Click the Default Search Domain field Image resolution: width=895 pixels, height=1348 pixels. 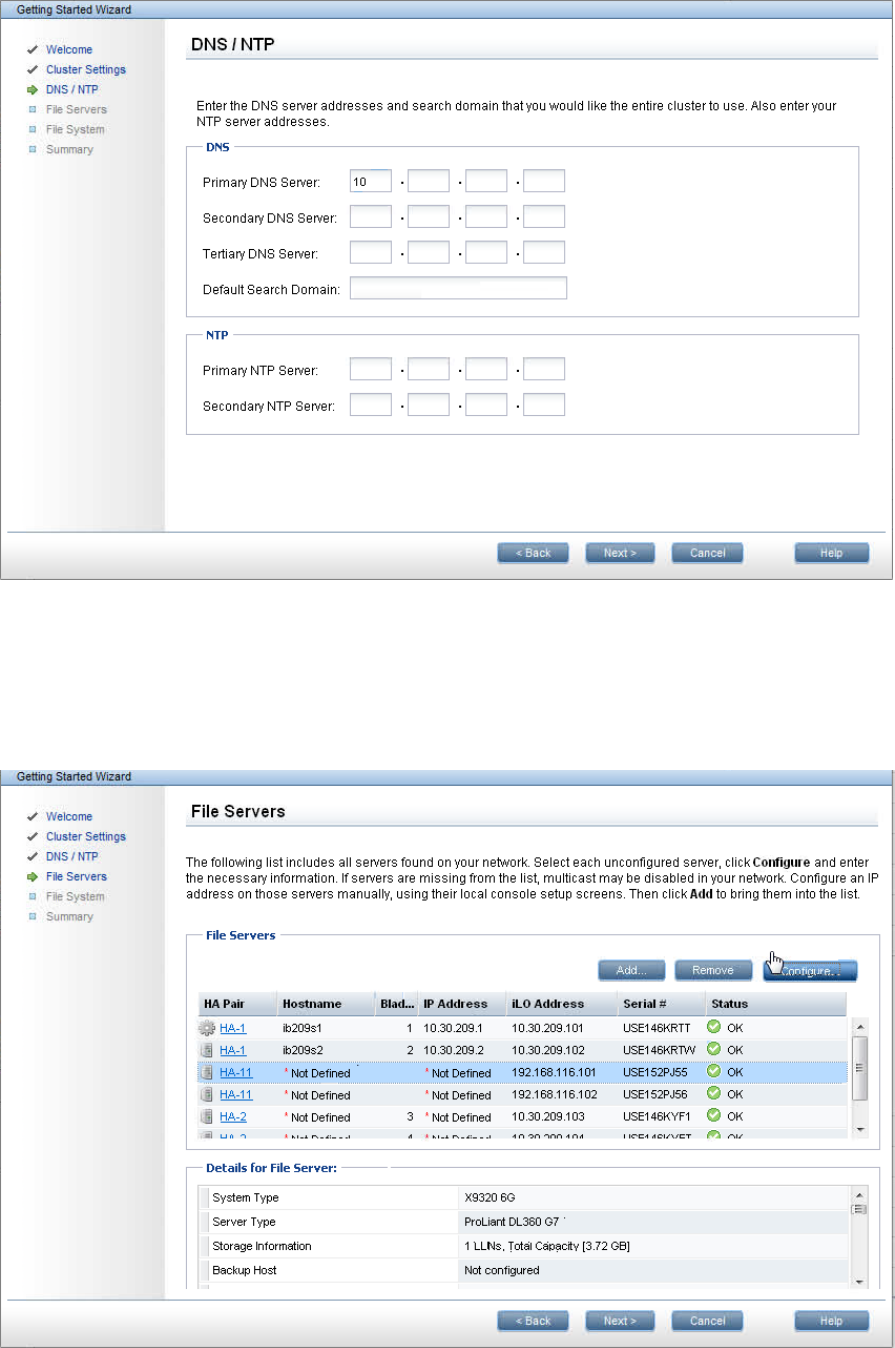click(458, 288)
